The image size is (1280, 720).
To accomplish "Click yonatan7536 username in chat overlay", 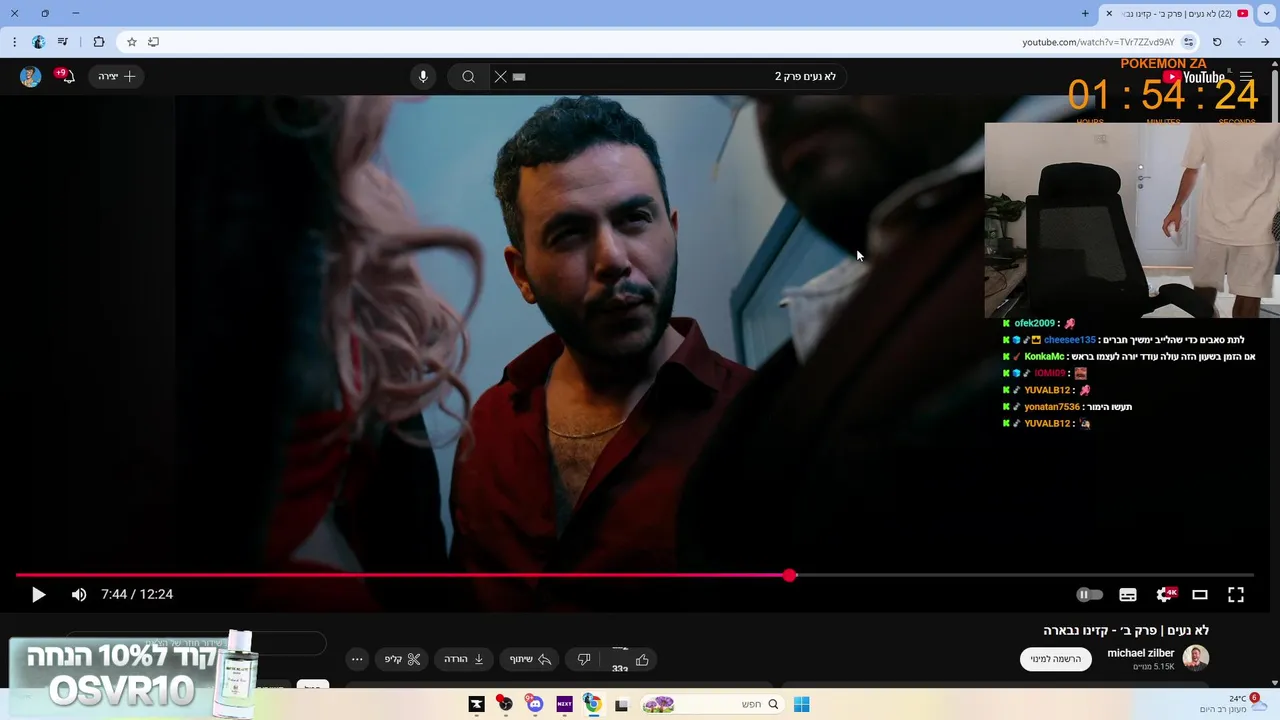I will click(x=1052, y=407).
